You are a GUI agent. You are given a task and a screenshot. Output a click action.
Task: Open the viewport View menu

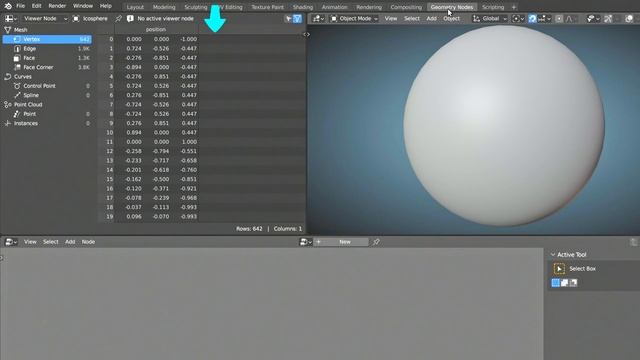[x=391, y=18]
